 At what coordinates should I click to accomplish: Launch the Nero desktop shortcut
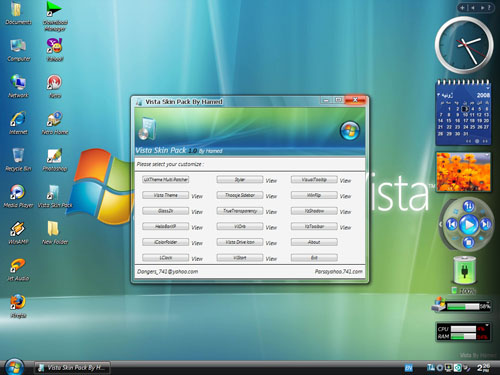click(55, 87)
